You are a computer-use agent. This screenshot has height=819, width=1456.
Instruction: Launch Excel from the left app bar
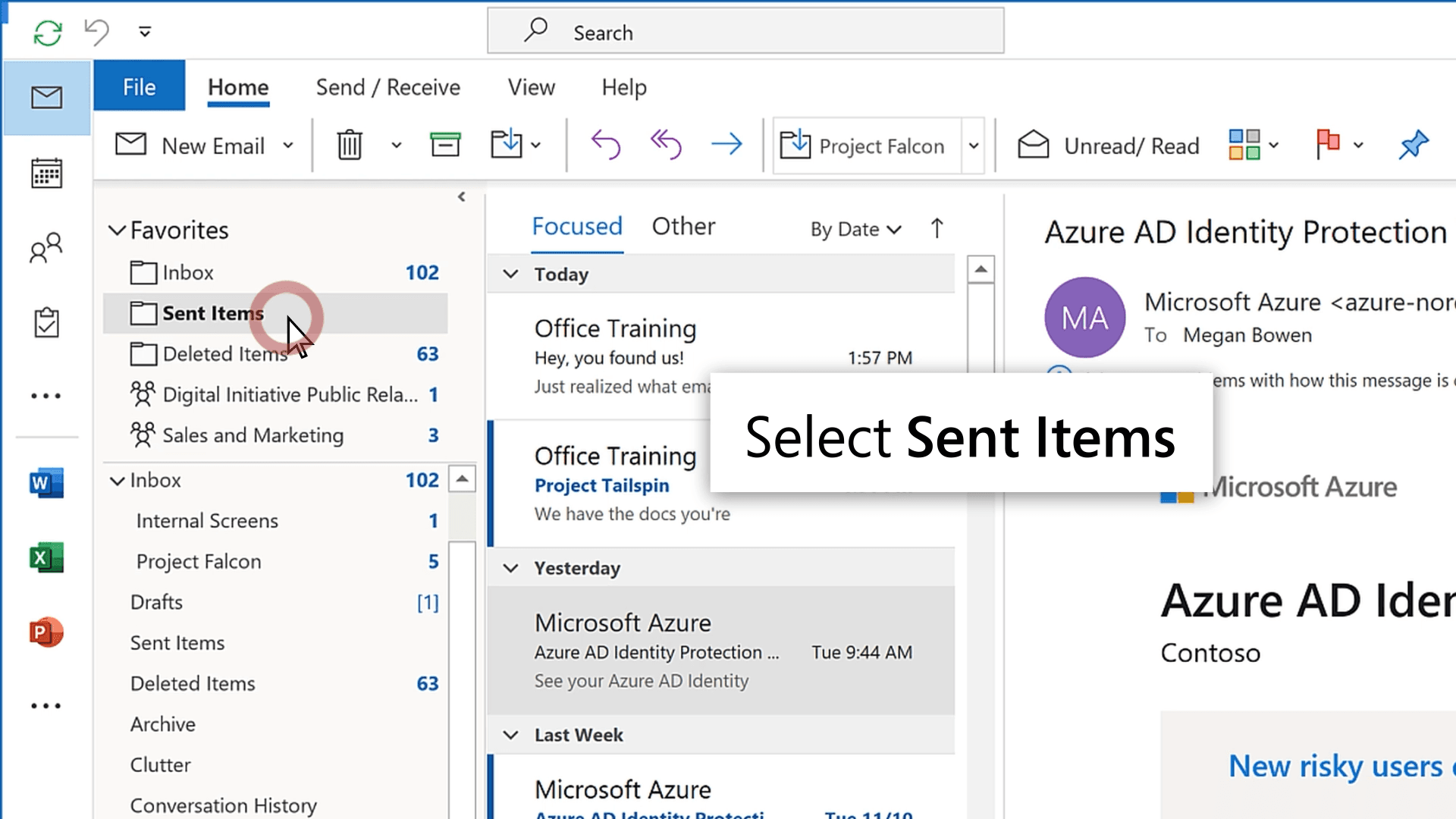click(x=46, y=558)
